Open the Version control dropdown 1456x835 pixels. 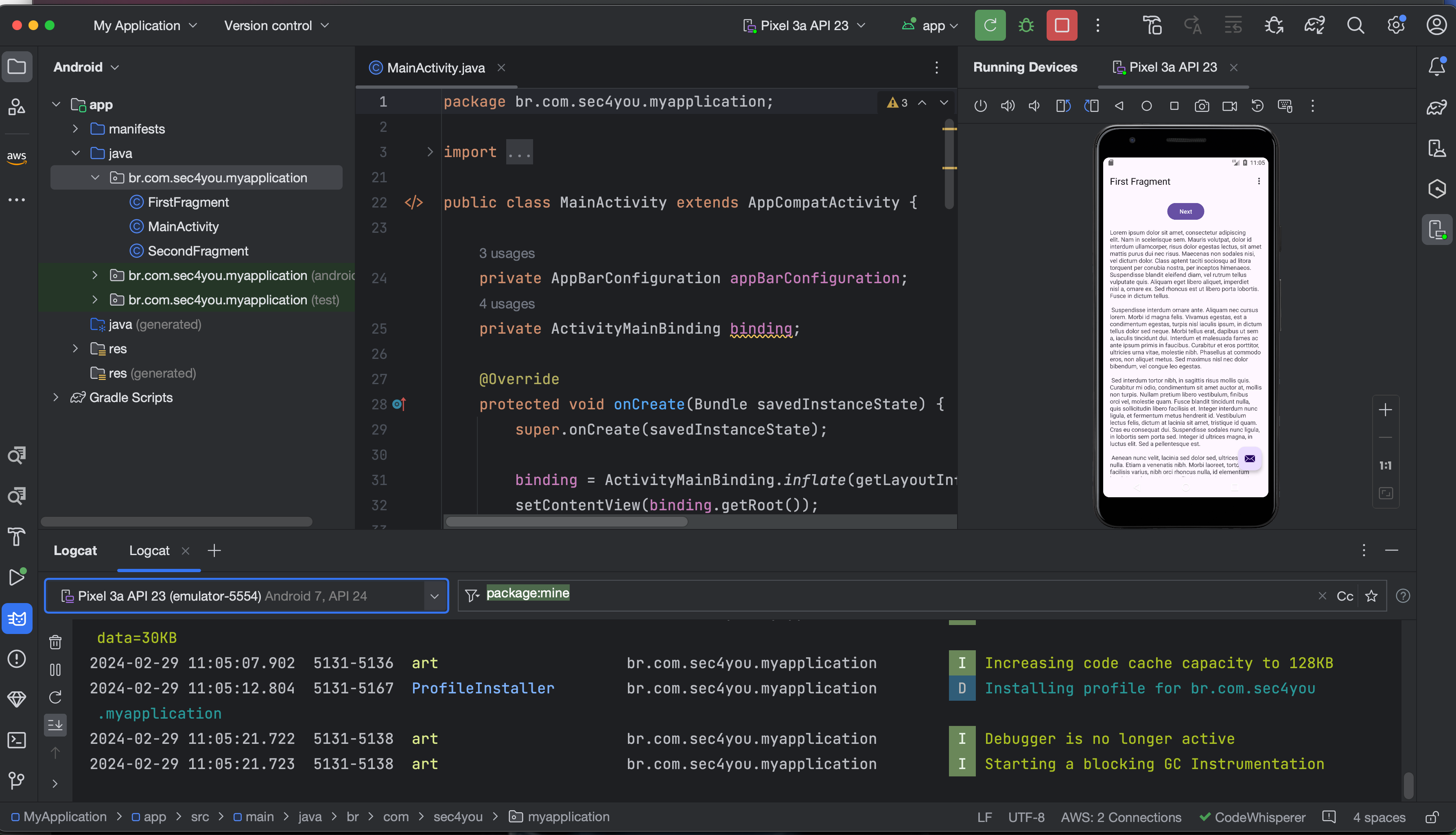(x=276, y=25)
